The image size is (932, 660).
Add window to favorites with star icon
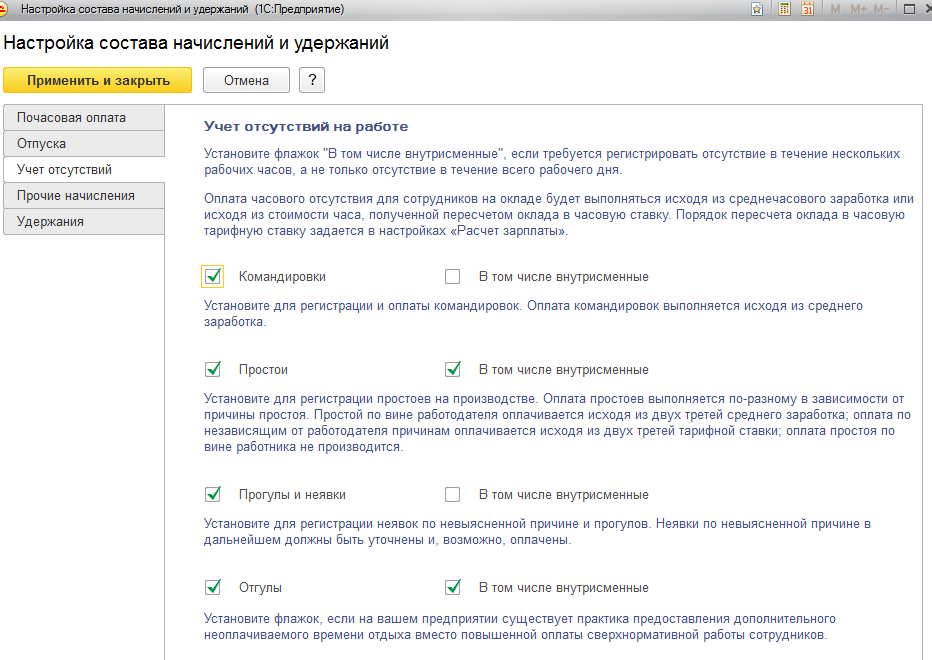click(x=757, y=10)
